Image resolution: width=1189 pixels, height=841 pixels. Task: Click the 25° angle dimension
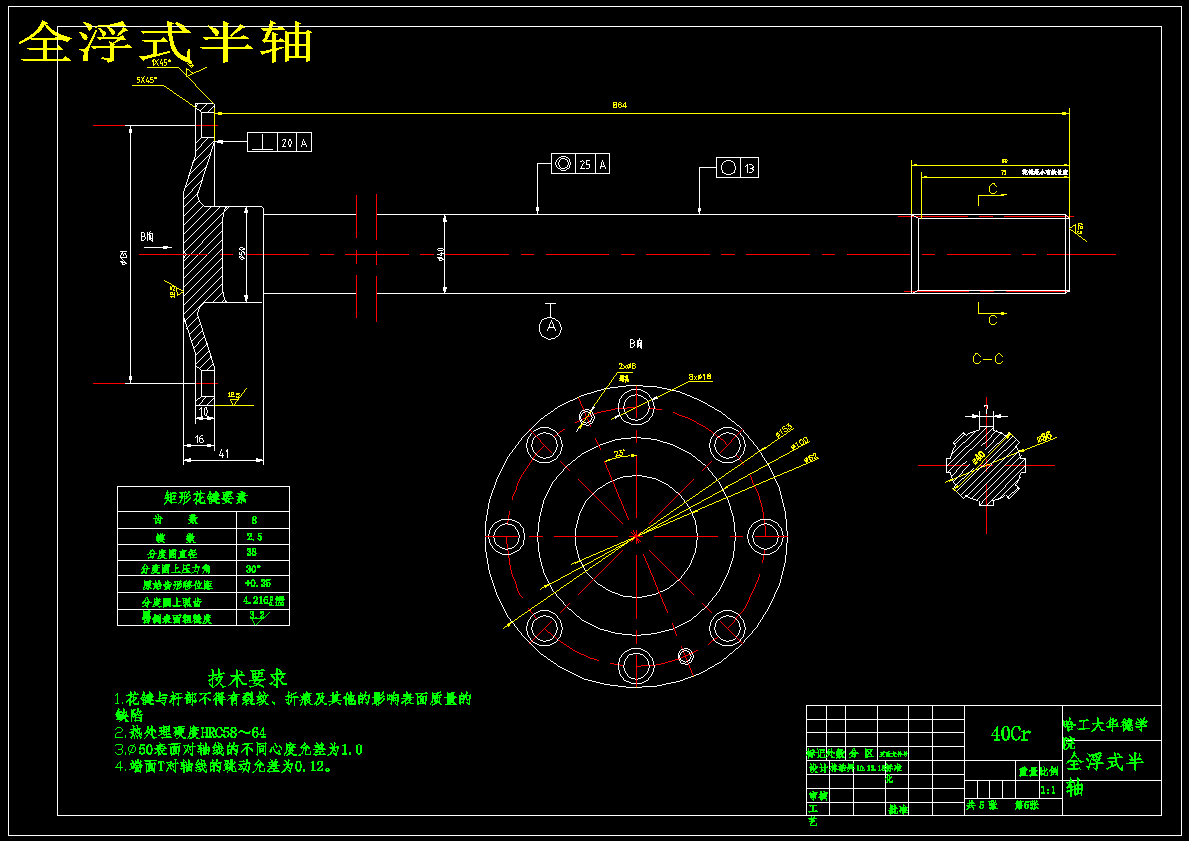click(620, 453)
